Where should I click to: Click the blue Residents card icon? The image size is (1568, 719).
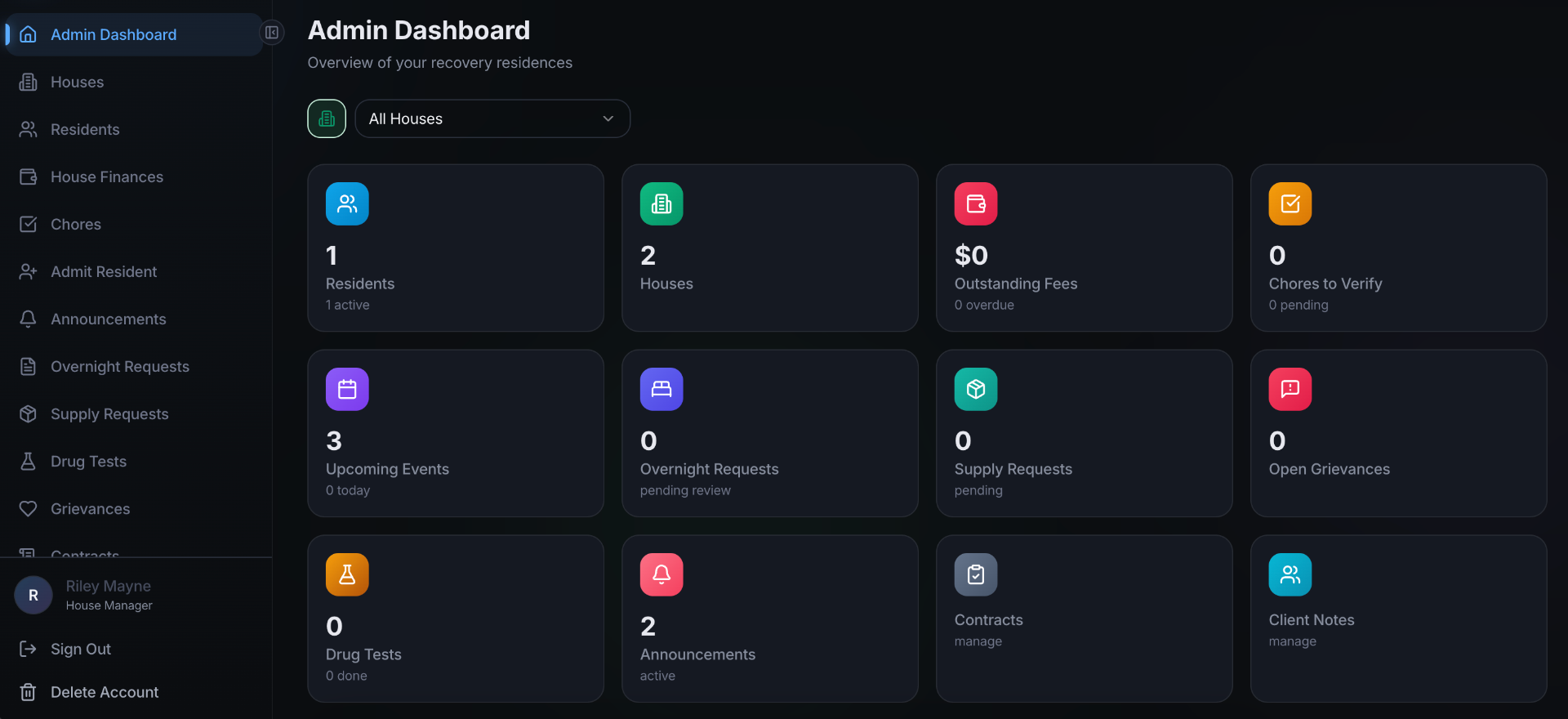coord(347,203)
